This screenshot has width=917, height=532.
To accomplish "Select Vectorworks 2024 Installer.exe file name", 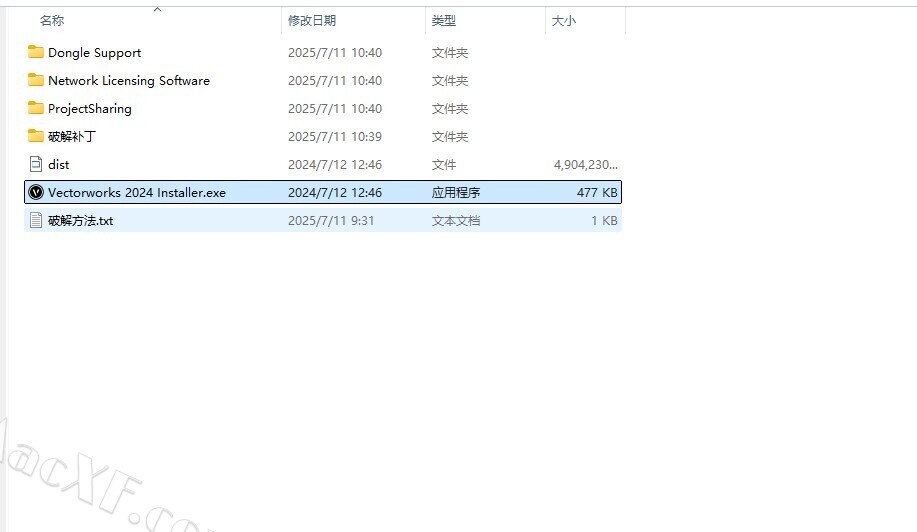I will coord(137,192).
